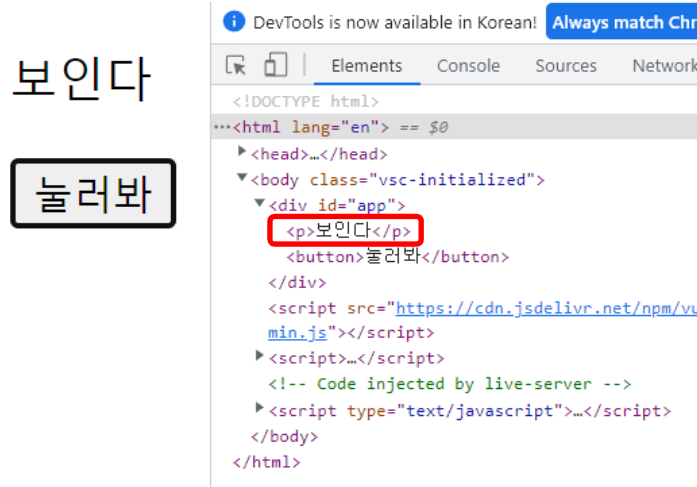Screen dimensions: 697x487
Task: Select the closing </body> row
Action: [x=284, y=437]
